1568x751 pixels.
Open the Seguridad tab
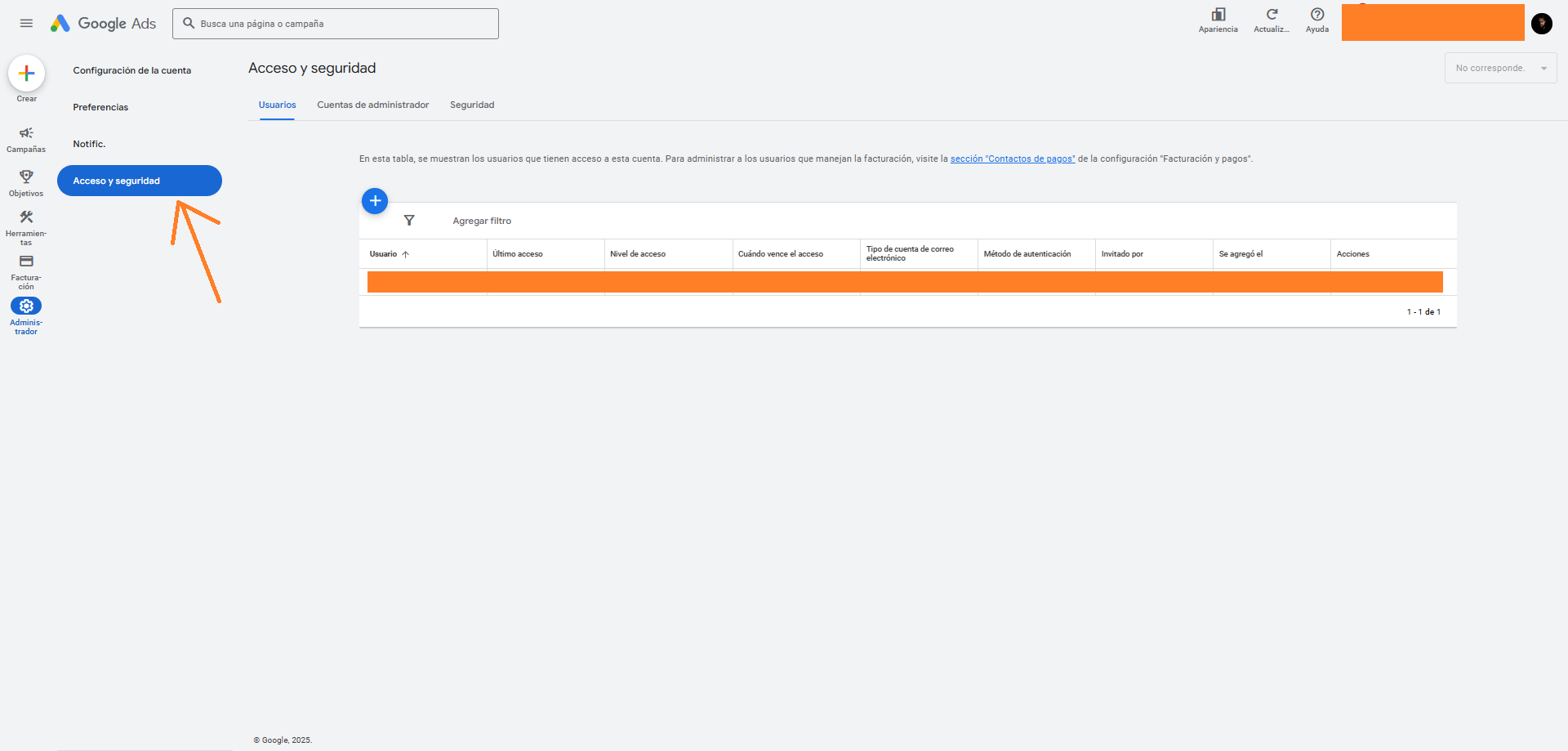pyautogui.click(x=472, y=105)
